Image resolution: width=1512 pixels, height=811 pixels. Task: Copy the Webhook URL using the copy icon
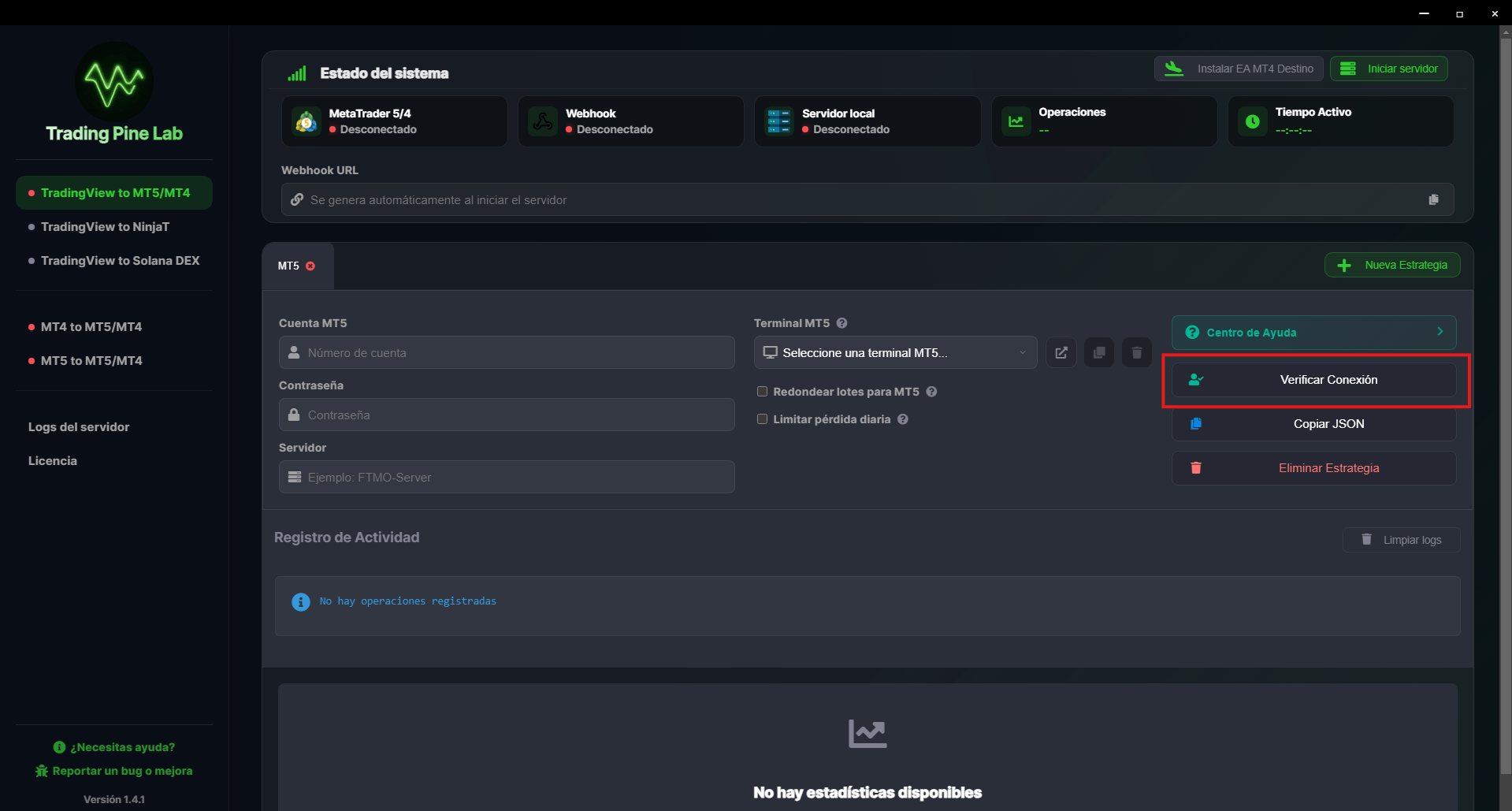point(1433,199)
